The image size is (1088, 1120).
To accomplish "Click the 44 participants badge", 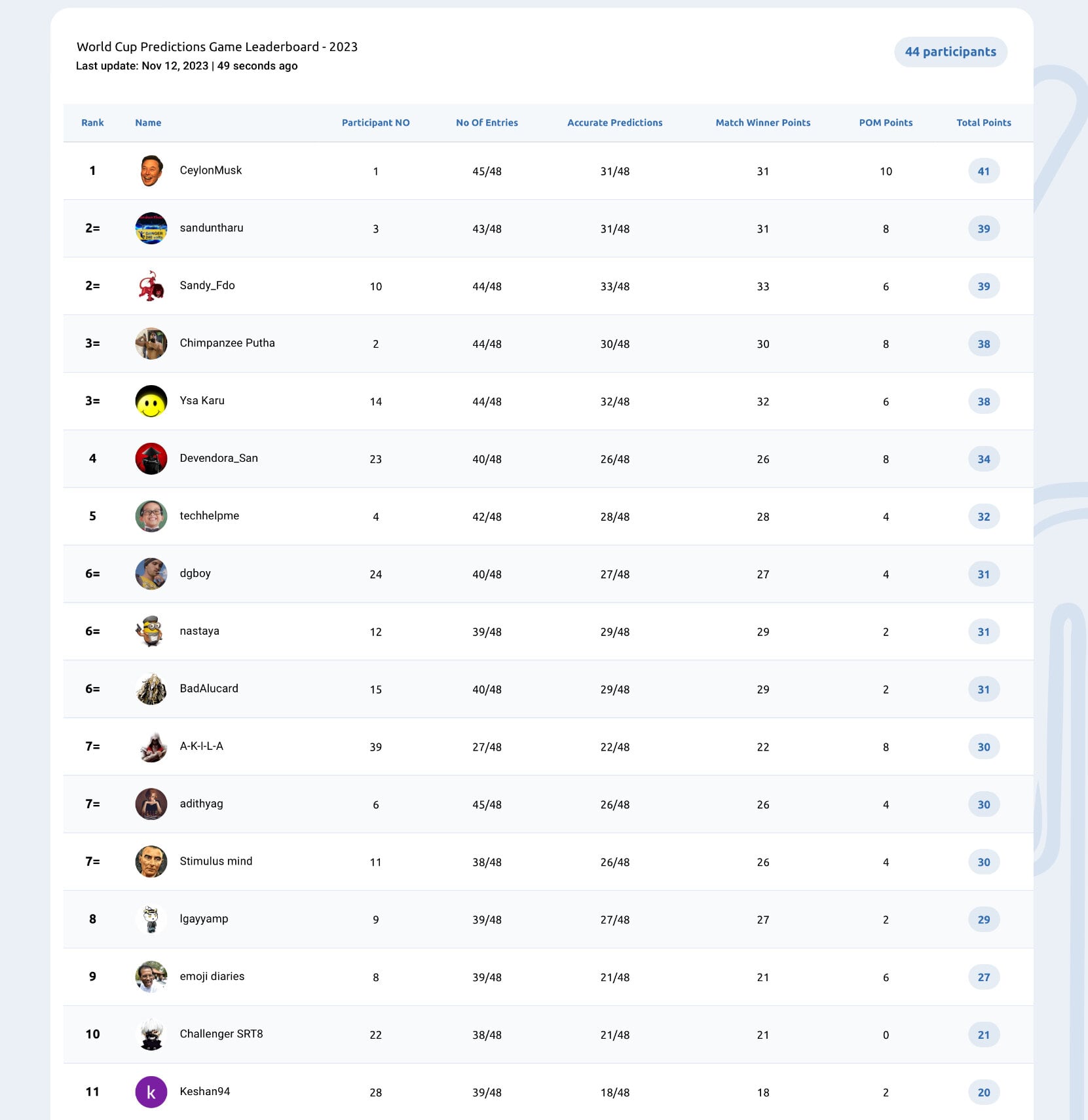I will point(950,52).
